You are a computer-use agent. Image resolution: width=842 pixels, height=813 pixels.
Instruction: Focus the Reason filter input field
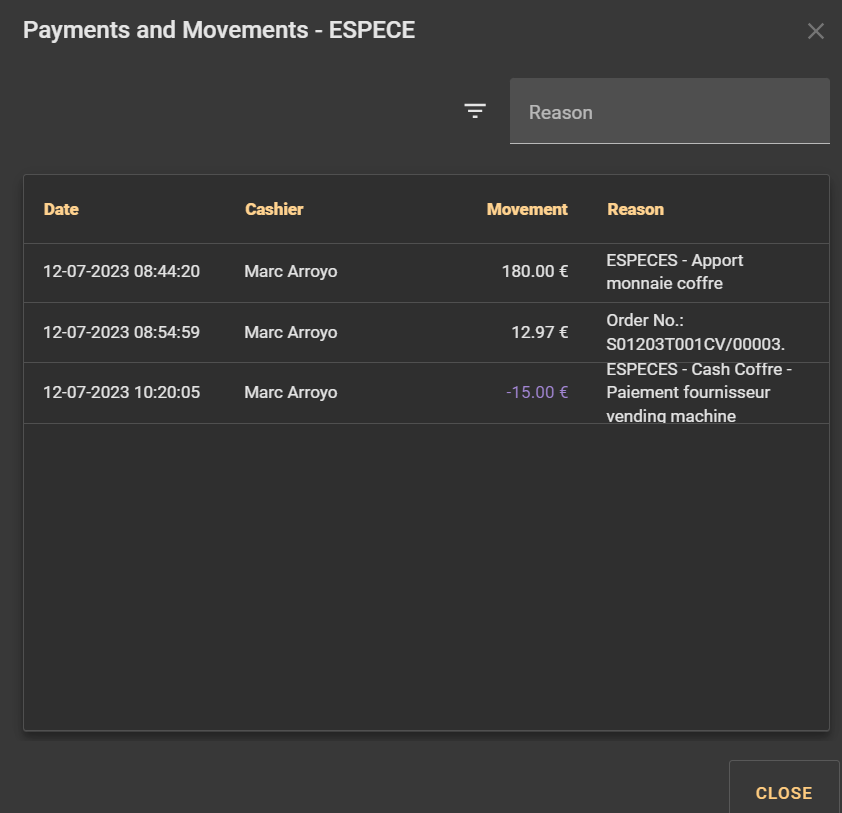(669, 112)
